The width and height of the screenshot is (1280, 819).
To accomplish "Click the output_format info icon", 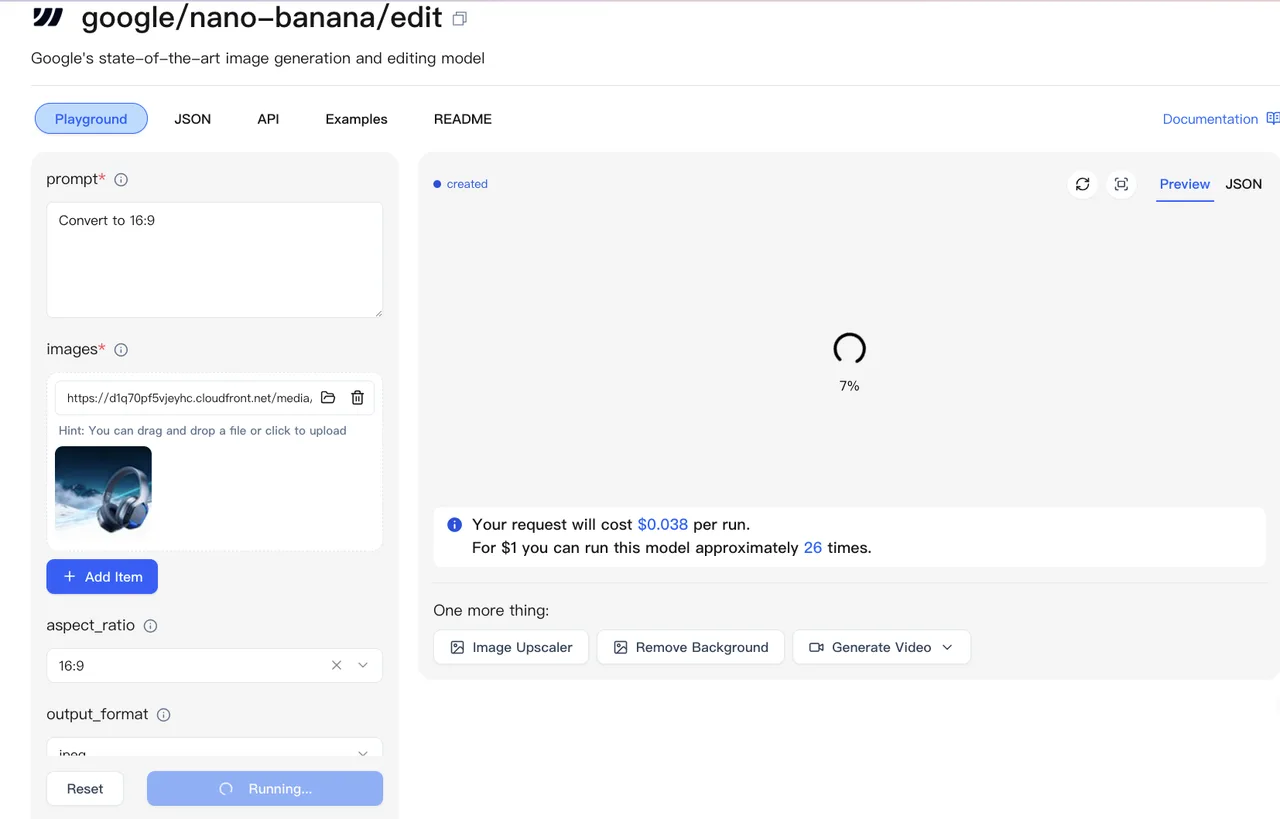I will click(x=164, y=715).
